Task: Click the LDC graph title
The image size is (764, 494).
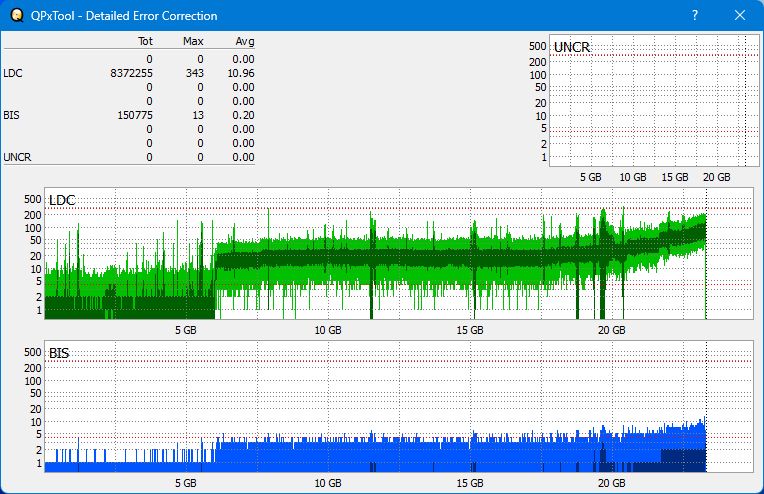Action: point(62,200)
